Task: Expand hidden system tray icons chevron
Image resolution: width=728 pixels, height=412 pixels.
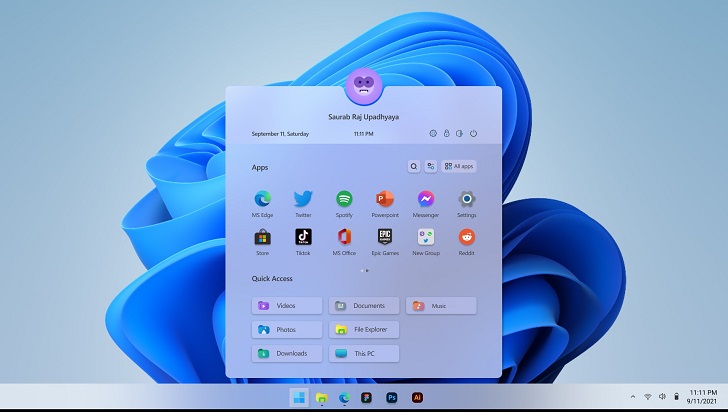Action: coord(633,397)
